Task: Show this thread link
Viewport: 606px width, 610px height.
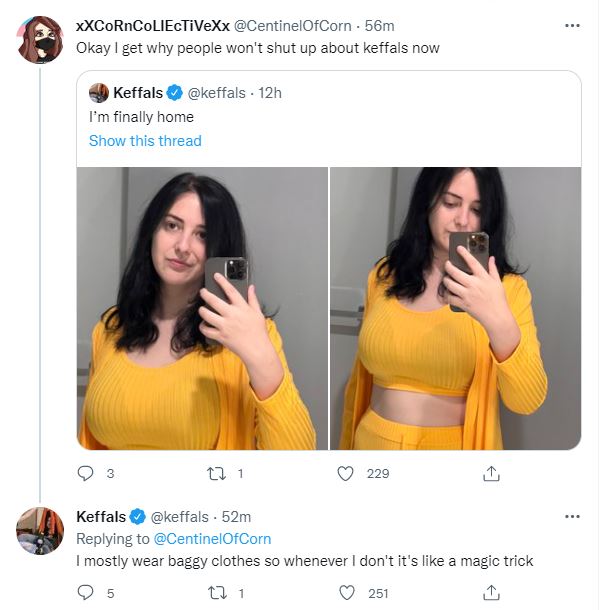Action: [145, 140]
